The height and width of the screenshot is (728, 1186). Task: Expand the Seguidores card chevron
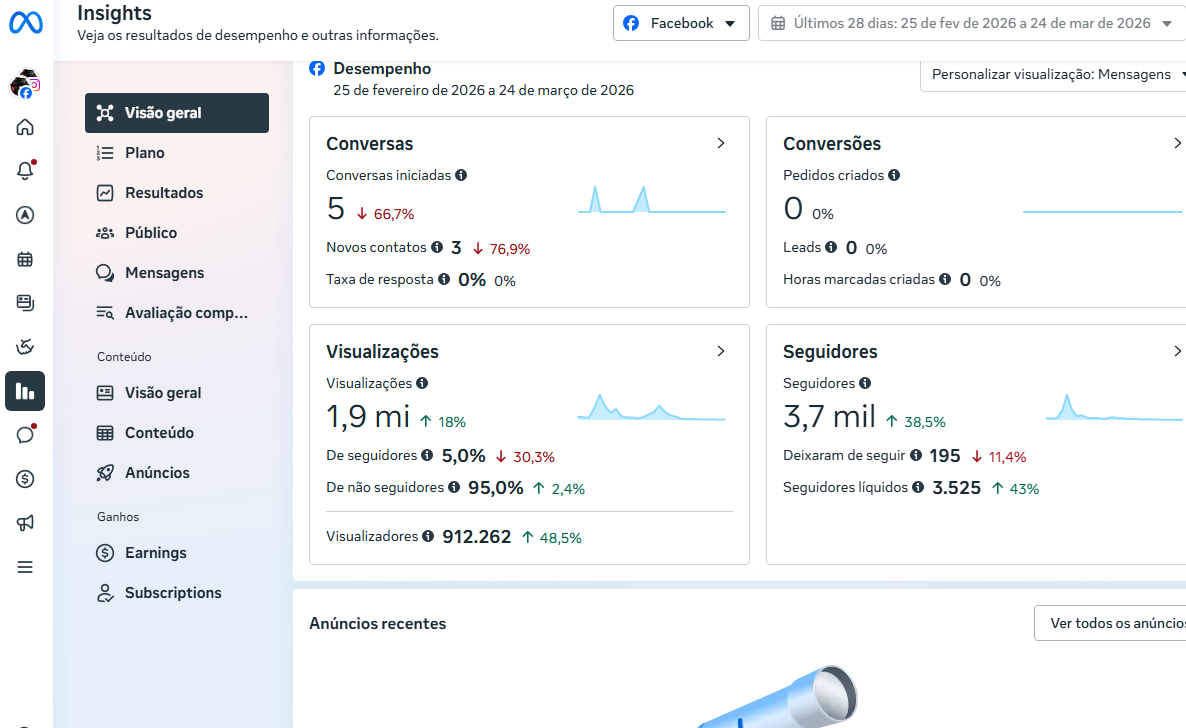tap(1177, 351)
